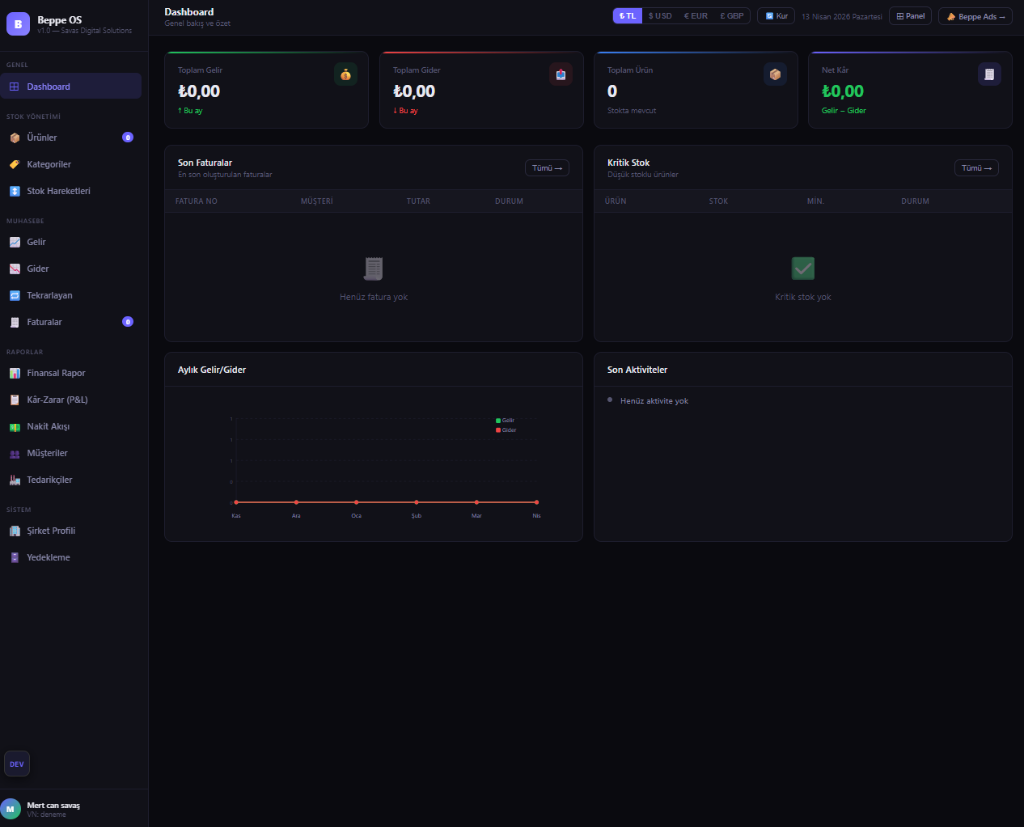Select the GBP currency option
The width and height of the screenshot is (1024, 827).
point(731,16)
